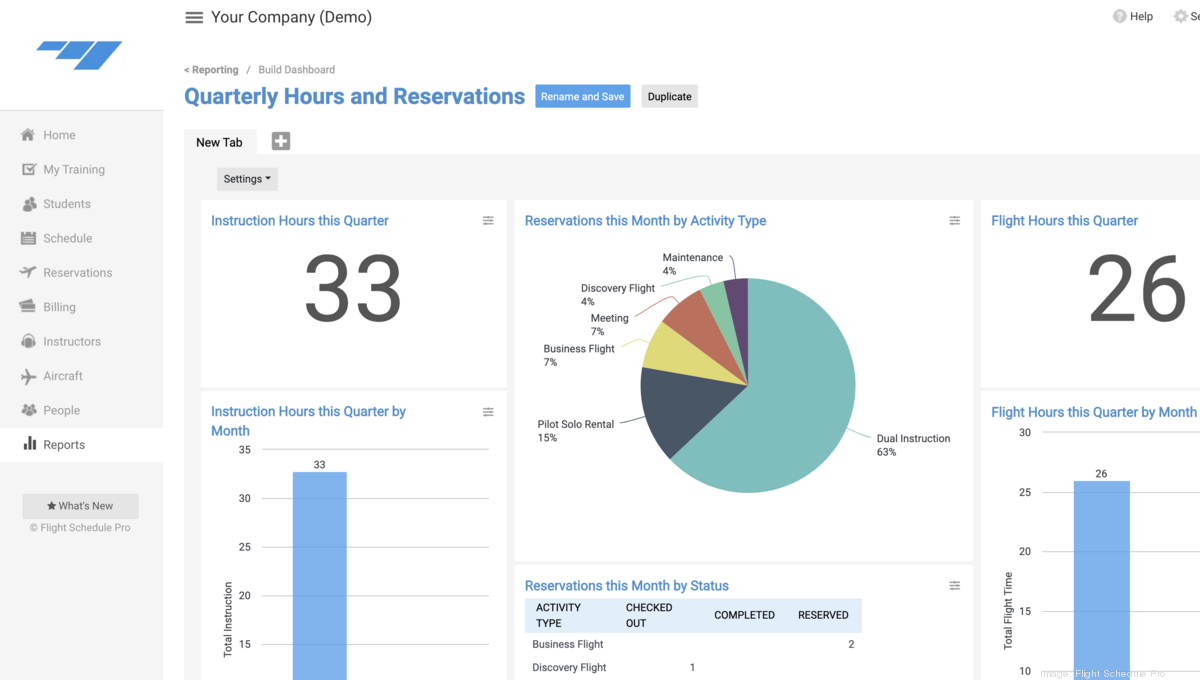Open the hamburger menu beside Your Company
The image size is (1200, 680).
click(x=194, y=17)
